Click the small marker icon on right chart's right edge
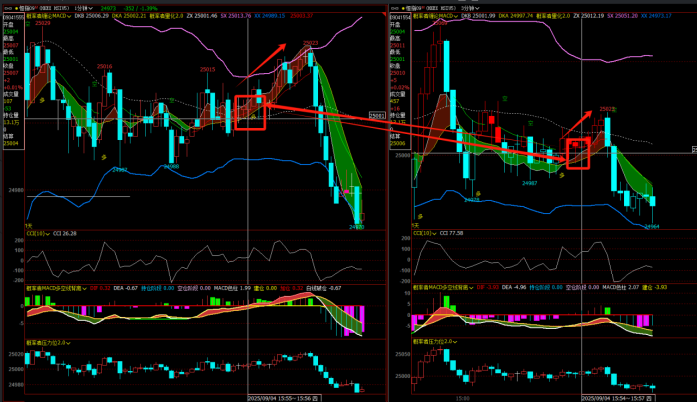697x402 pixels. pyautogui.click(x=693, y=149)
